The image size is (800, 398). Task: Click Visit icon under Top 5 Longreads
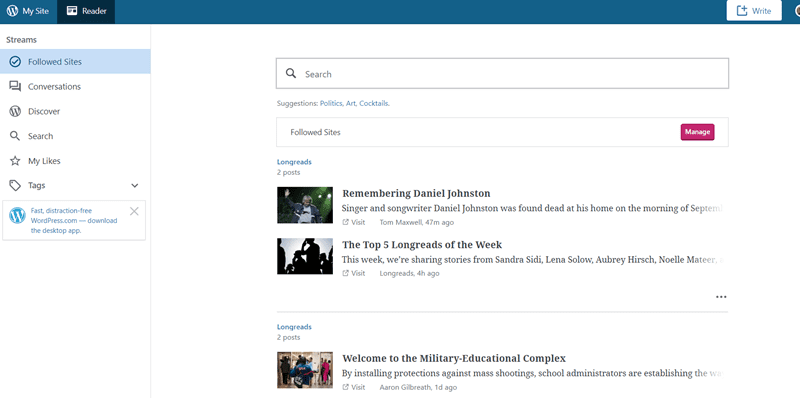coord(345,273)
